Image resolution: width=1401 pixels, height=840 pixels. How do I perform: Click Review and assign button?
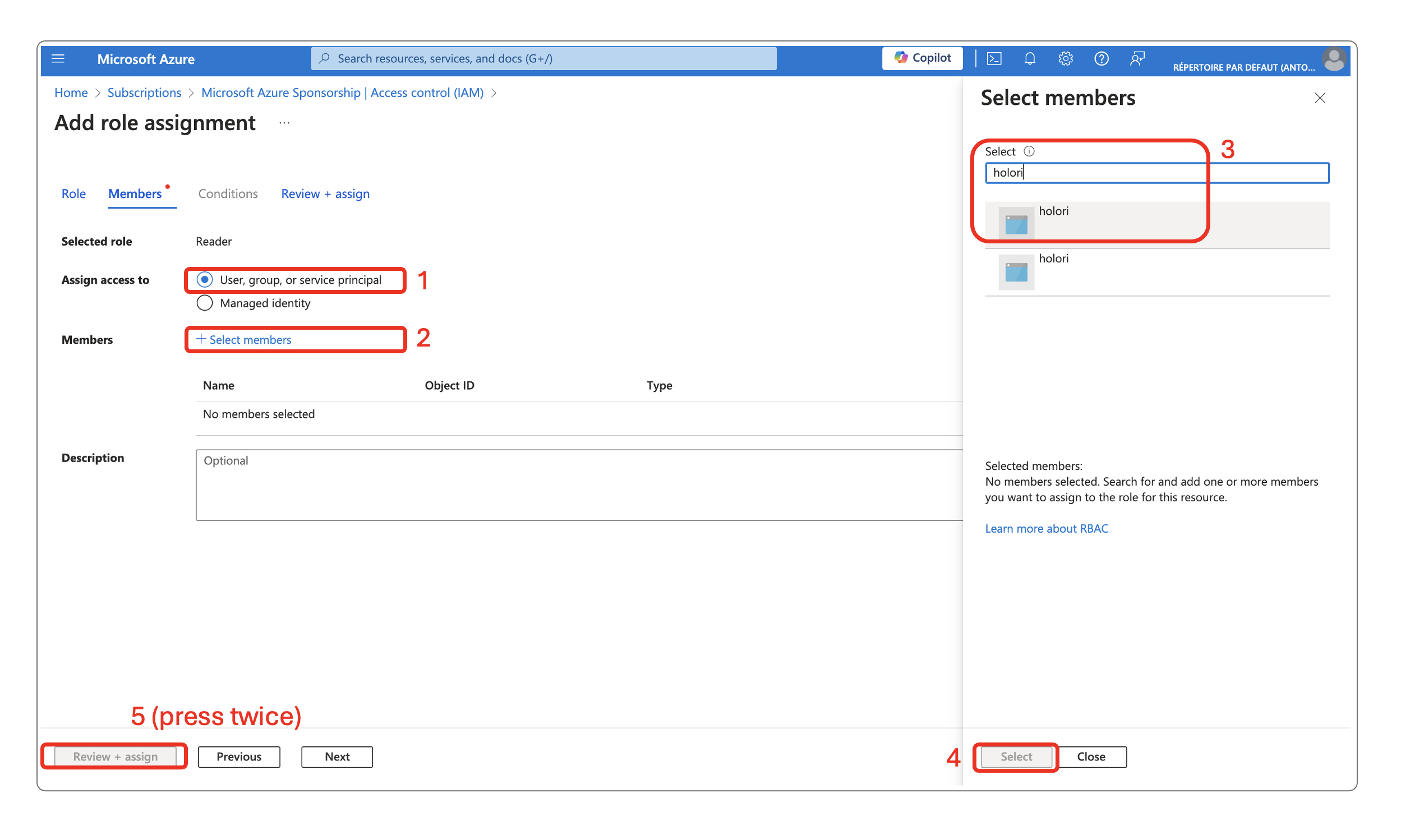pyautogui.click(x=114, y=755)
